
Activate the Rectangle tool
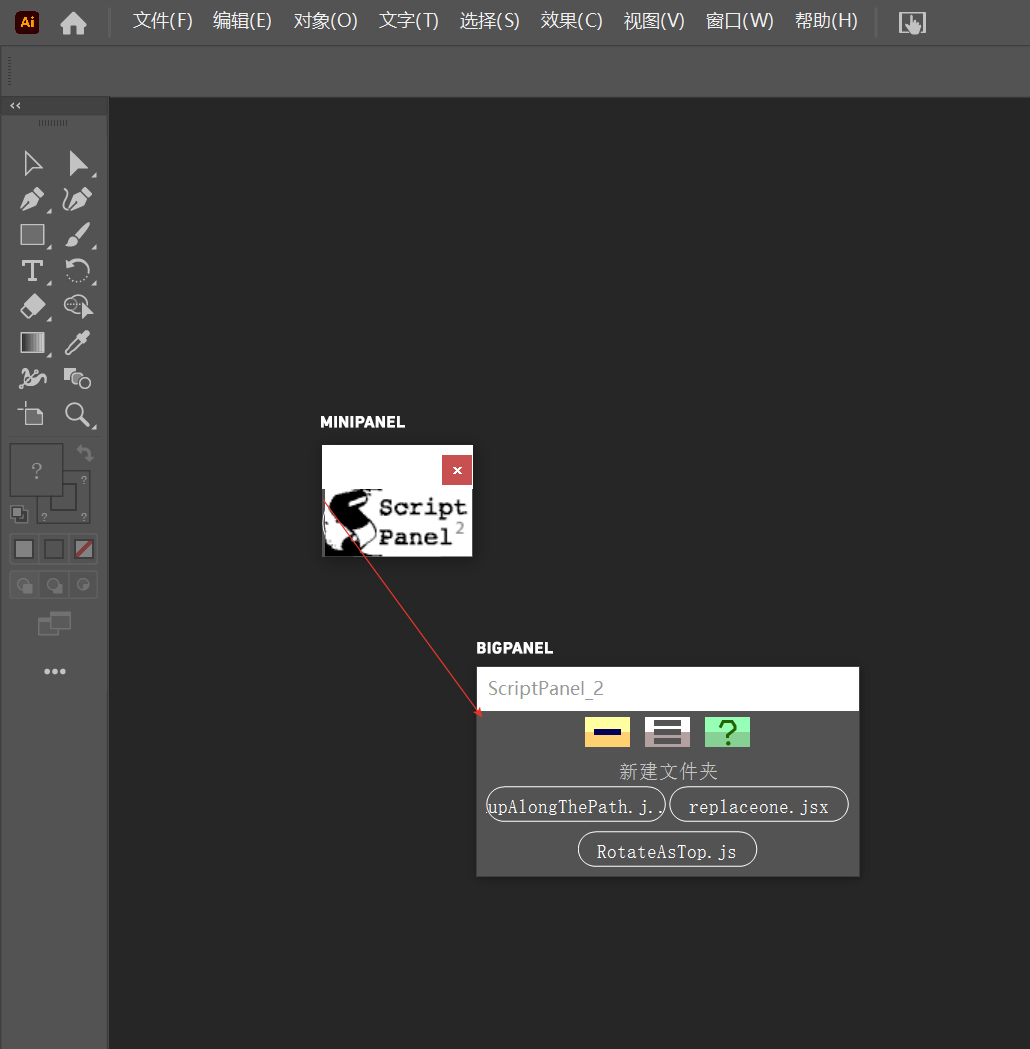[31, 235]
